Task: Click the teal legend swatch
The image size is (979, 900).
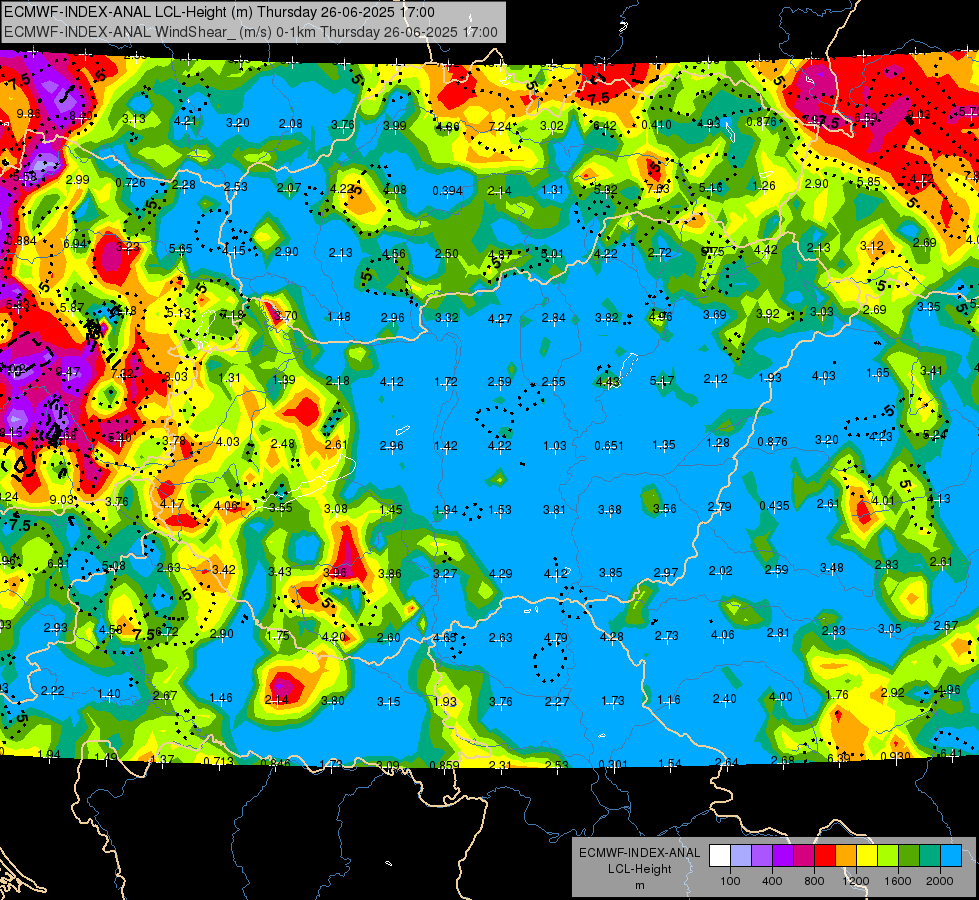Action: pyautogui.click(x=930, y=856)
